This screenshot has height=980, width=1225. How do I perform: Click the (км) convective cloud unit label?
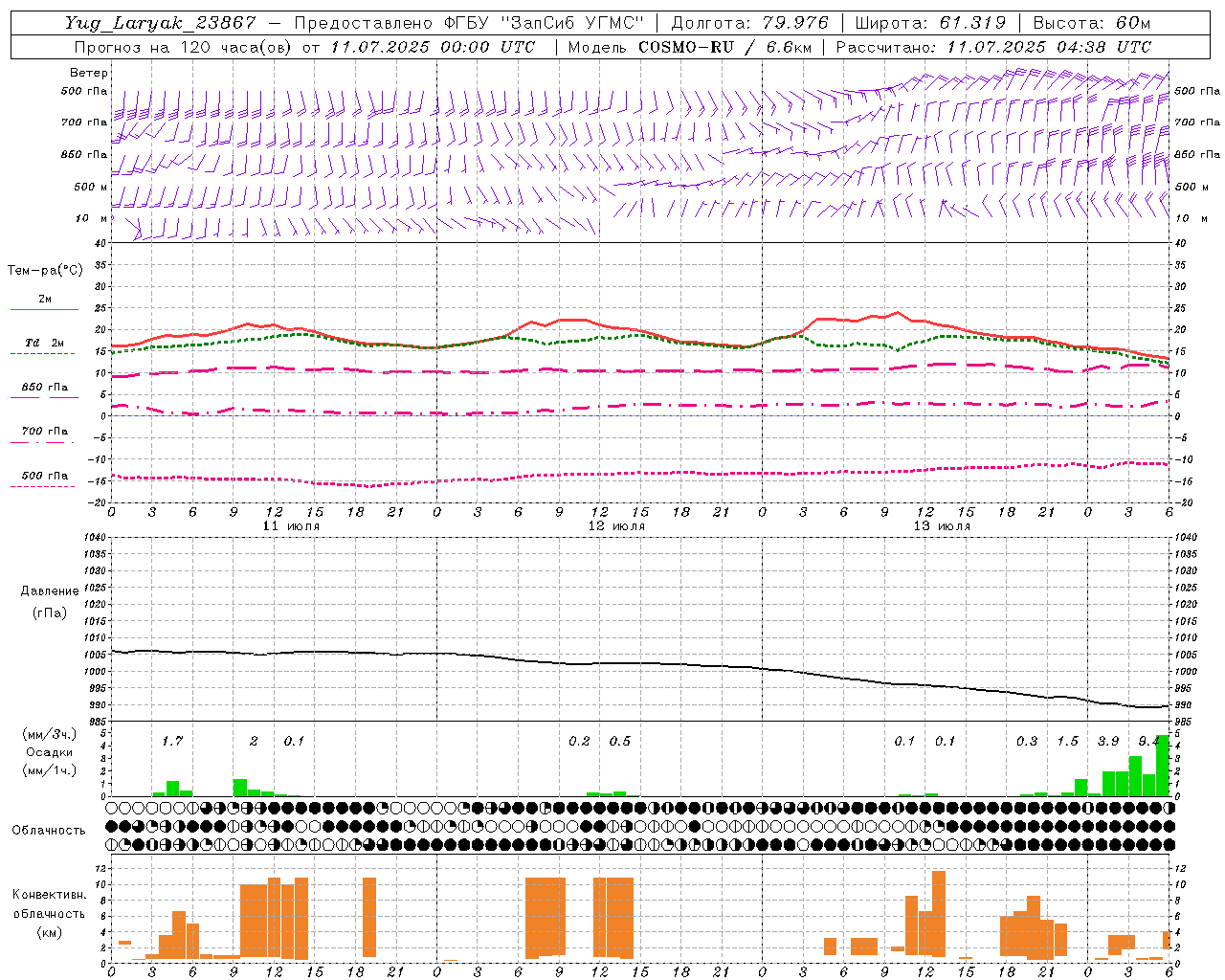tap(49, 932)
